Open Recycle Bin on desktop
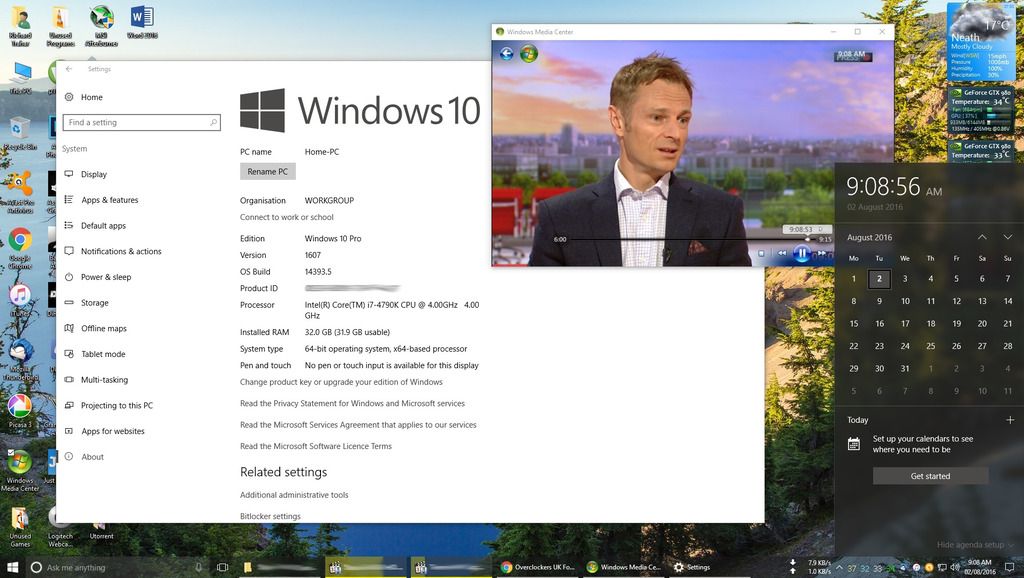The image size is (1024, 578). pos(20,133)
